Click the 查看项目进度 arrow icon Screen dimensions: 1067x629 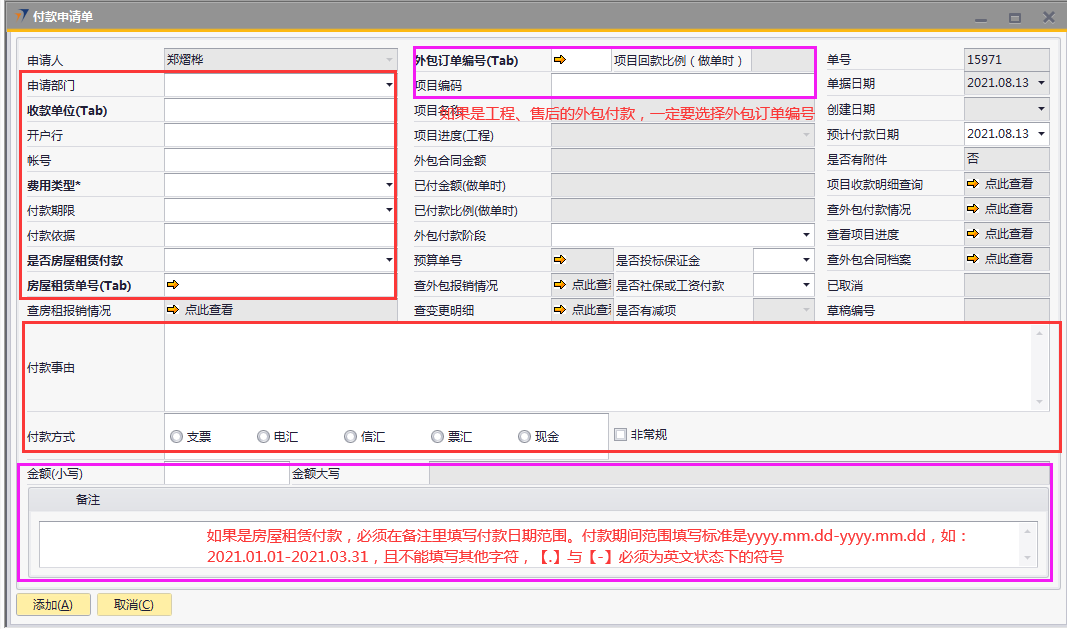(x=972, y=234)
